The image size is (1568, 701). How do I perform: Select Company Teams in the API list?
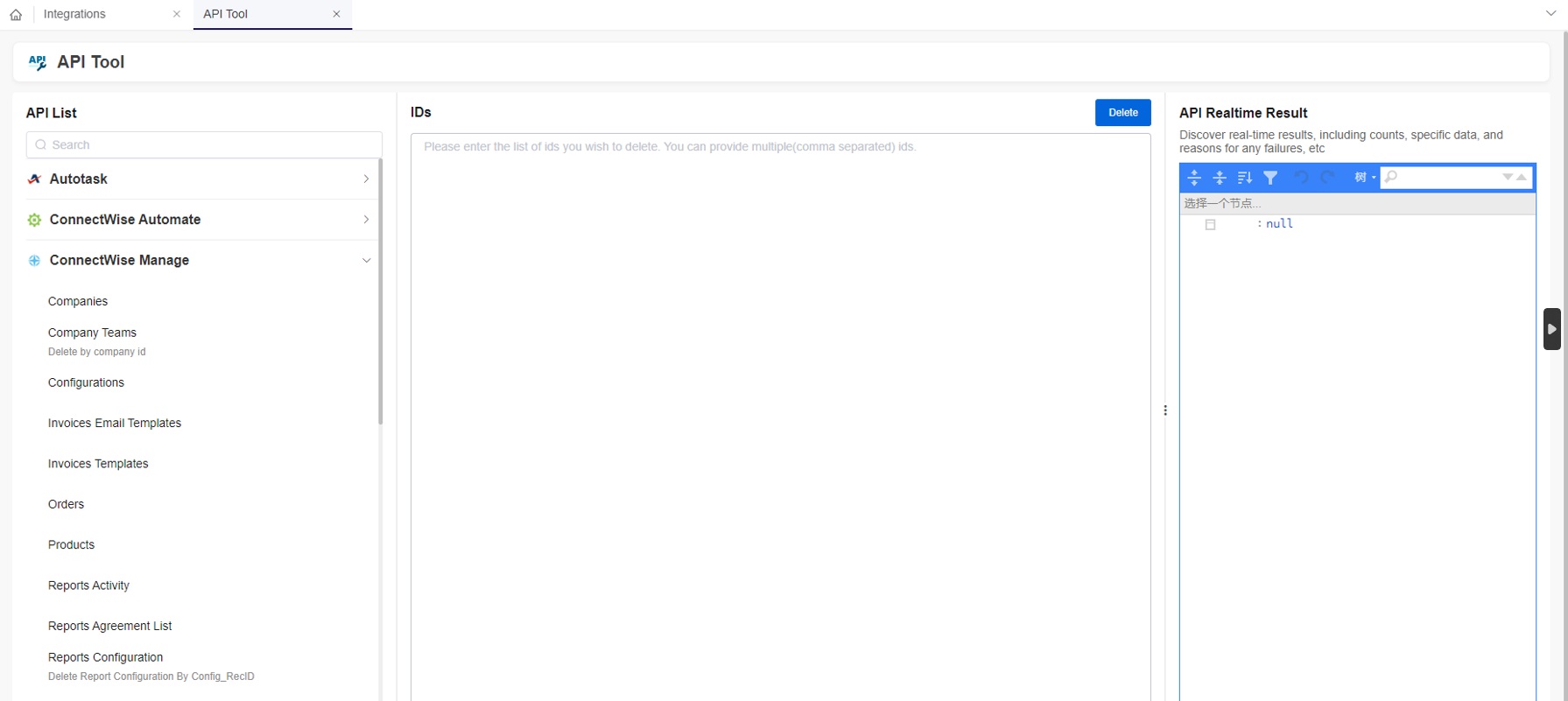pos(93,333)
